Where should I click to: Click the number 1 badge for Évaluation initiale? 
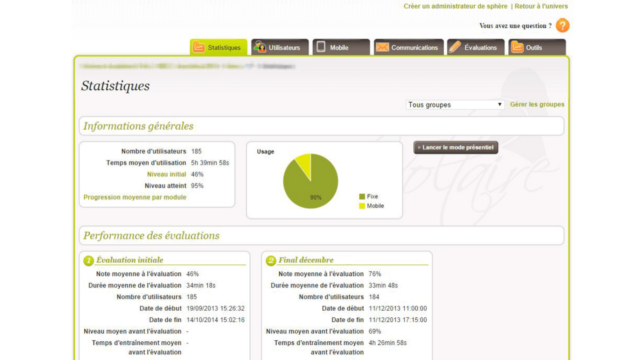89,260
